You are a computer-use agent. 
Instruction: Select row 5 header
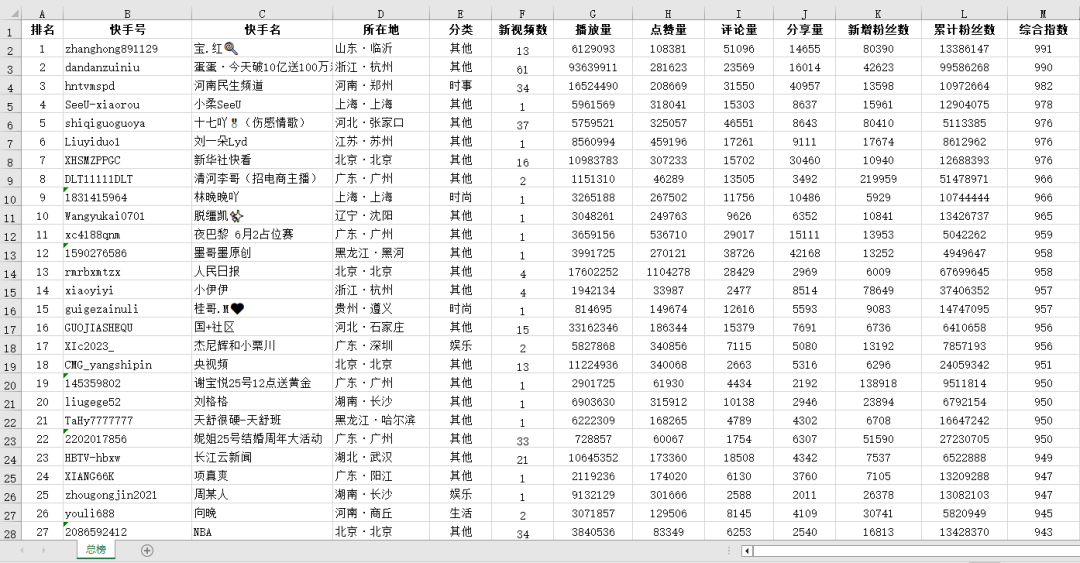(10, 105)
